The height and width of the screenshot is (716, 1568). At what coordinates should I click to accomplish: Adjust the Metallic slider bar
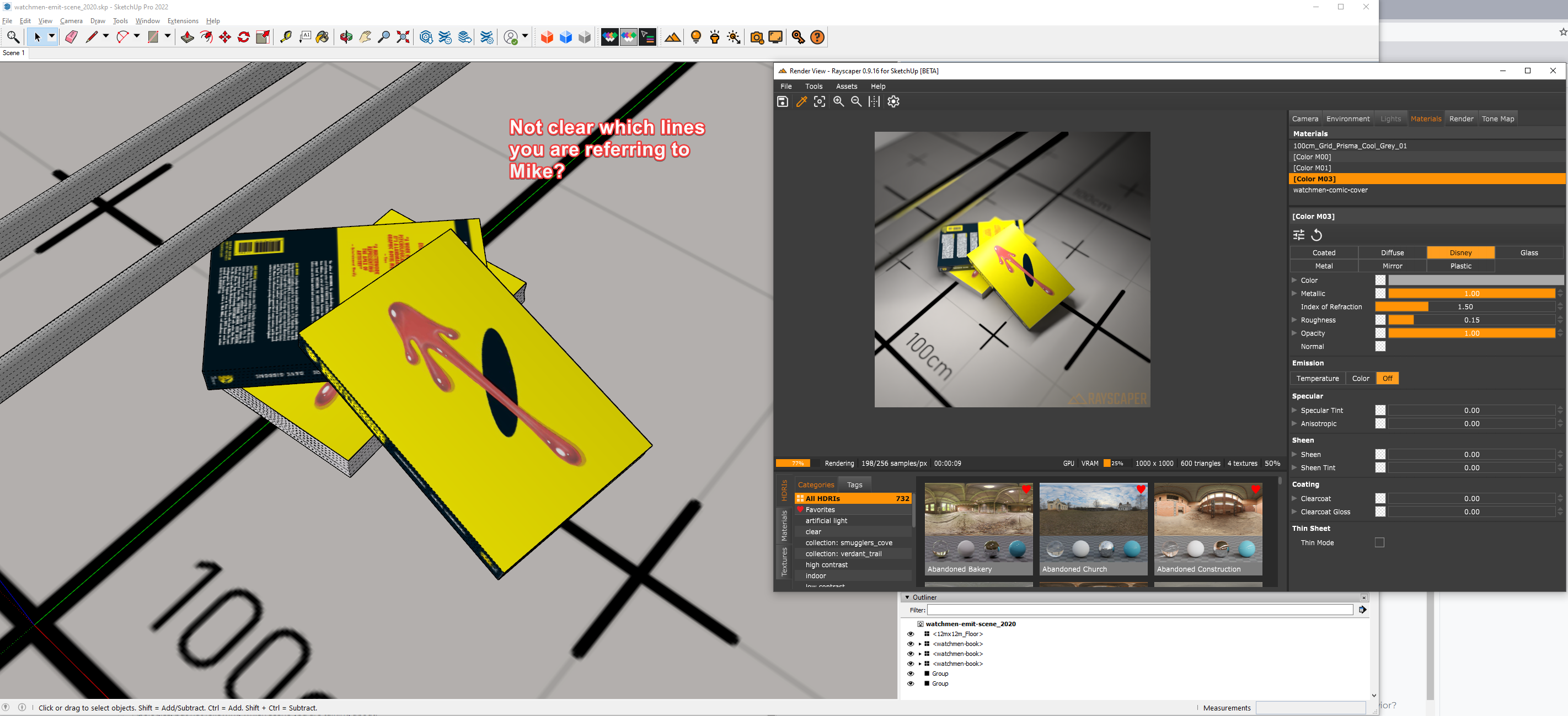[x=1471, y=293]
